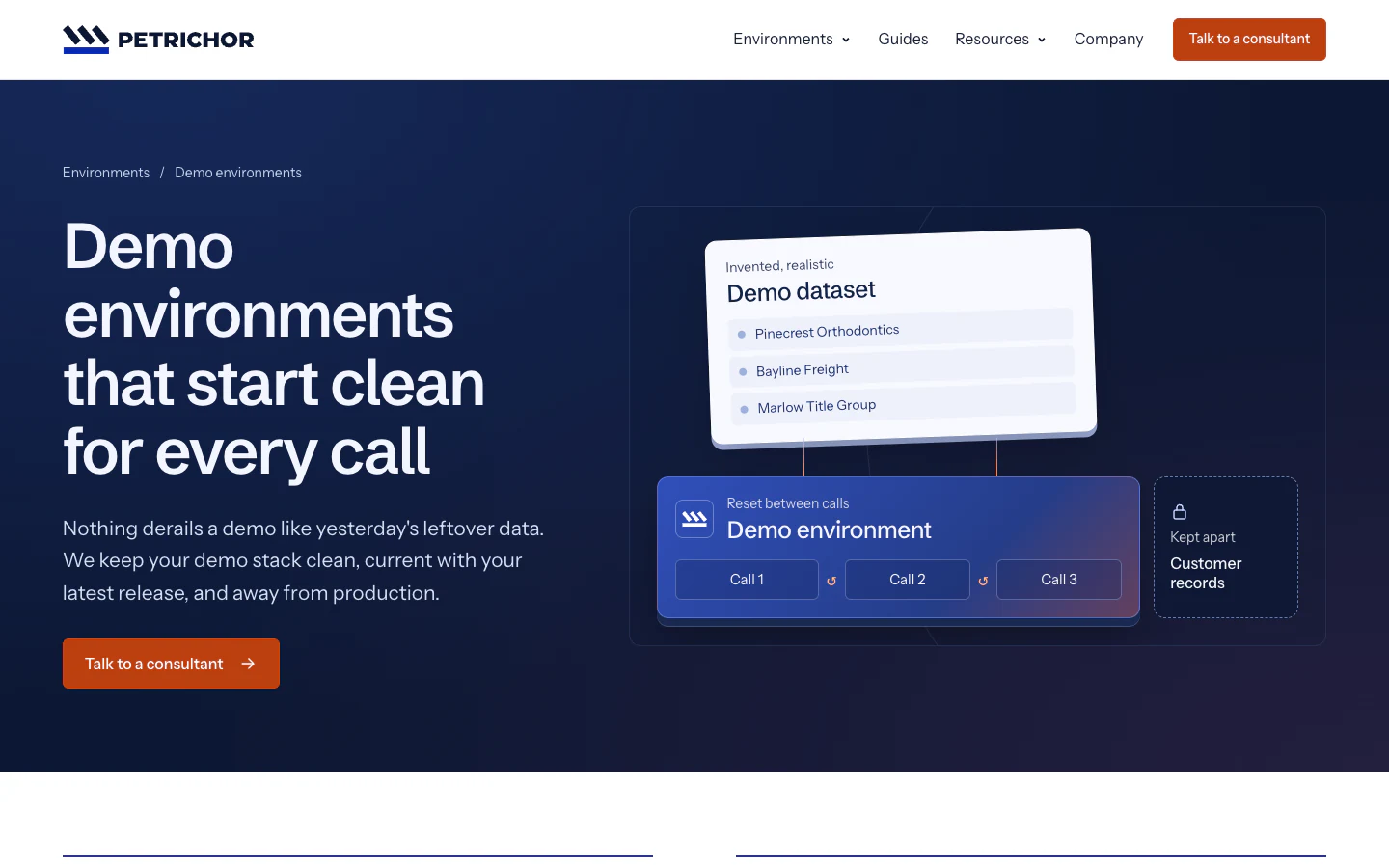Click the Demo dataset heading
This screenshot has width=1389, height=868.
tap(801, 291)
